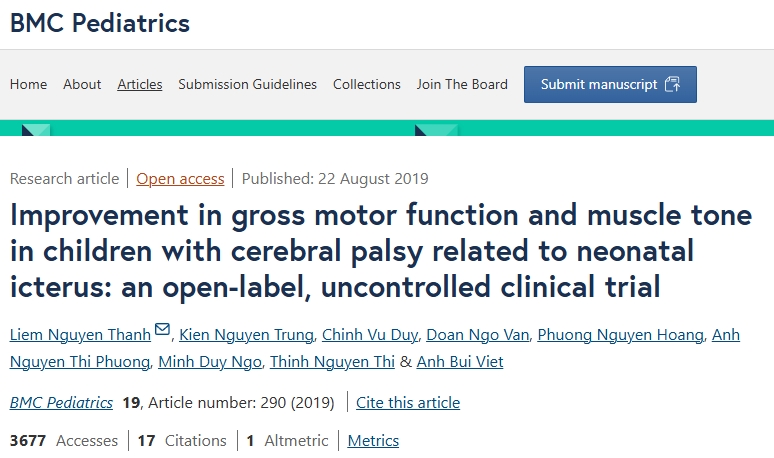Click the BMC Pediatrics journal citation link
The height and width of the screenshot is (458, 774).
click(61, 403)
